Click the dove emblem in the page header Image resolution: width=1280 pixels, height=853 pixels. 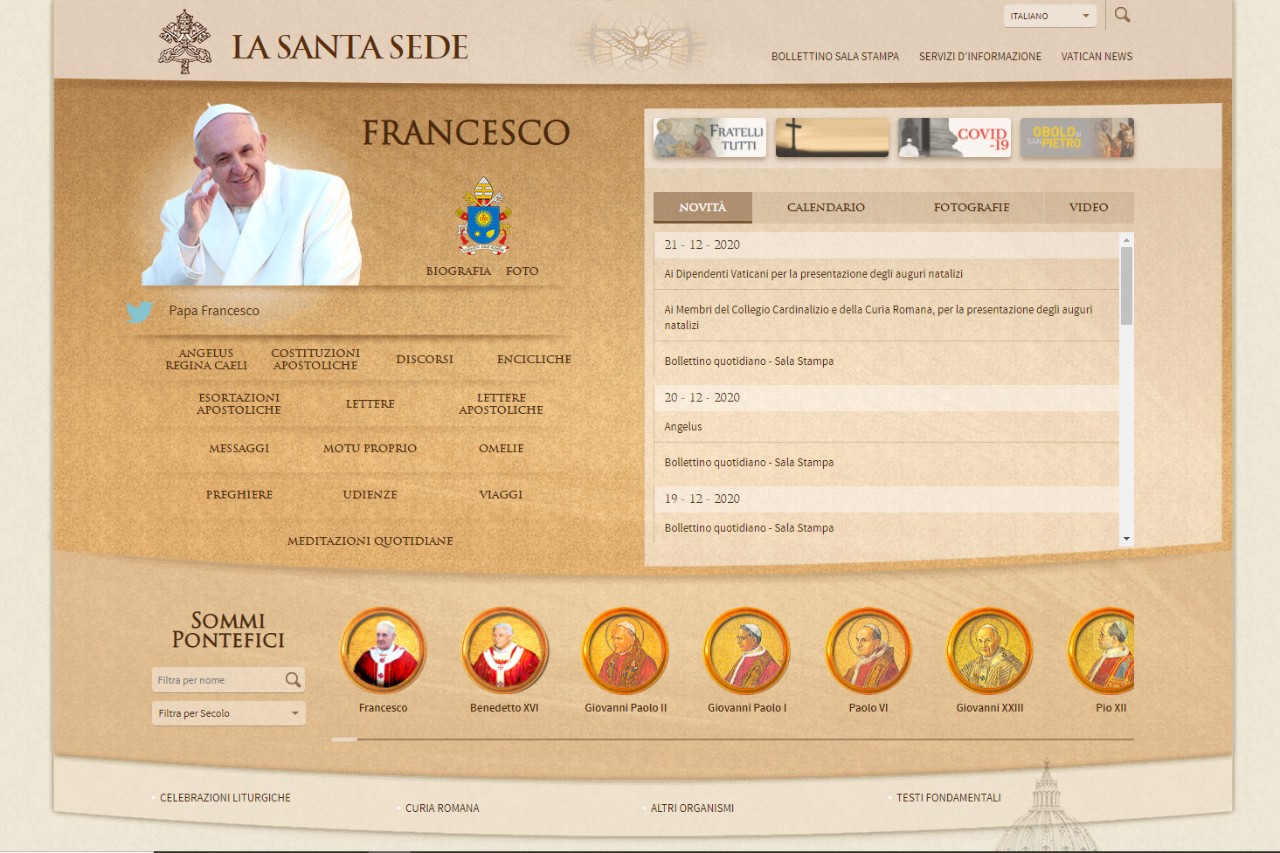point(640,40)
